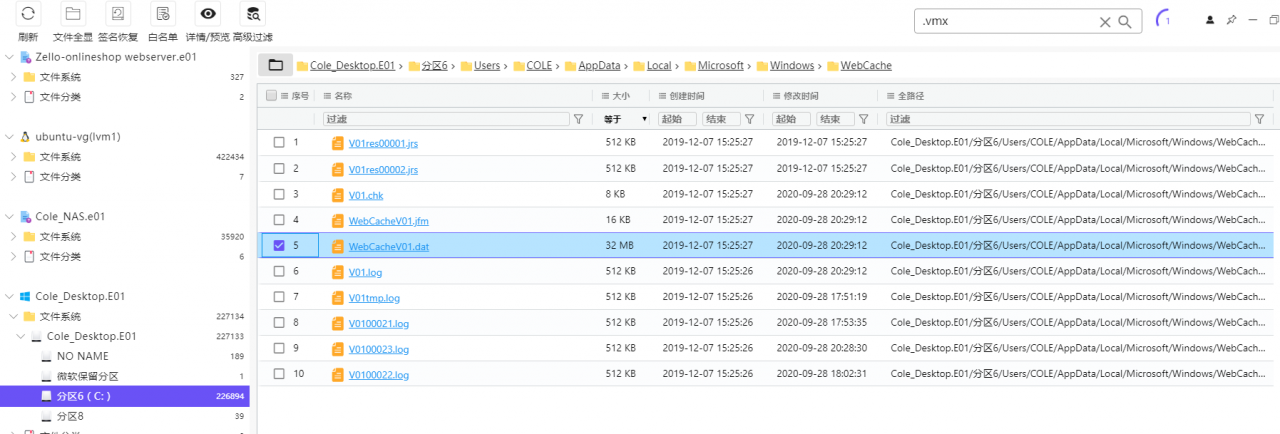Open the WebCacheV01.jfm file link
Viewport: 1280px width, 434px height.
pos(388,220)
